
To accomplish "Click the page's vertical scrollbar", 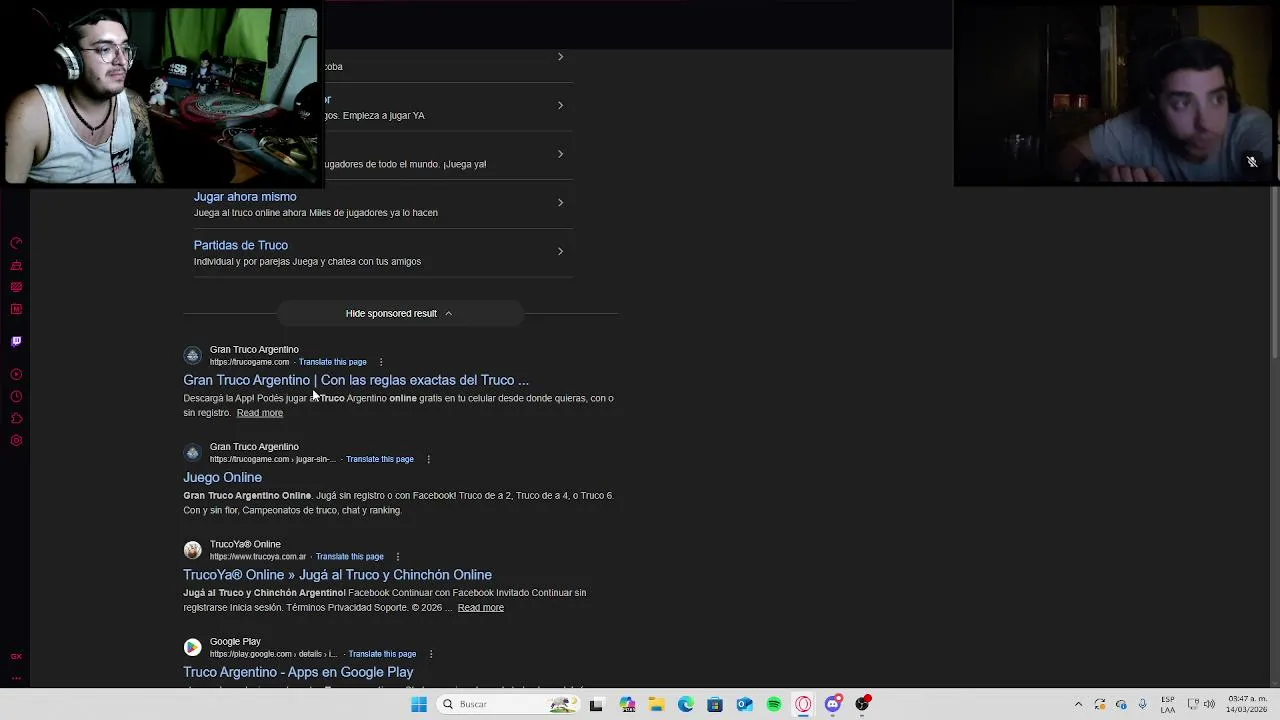I will tap(1274, 270).
